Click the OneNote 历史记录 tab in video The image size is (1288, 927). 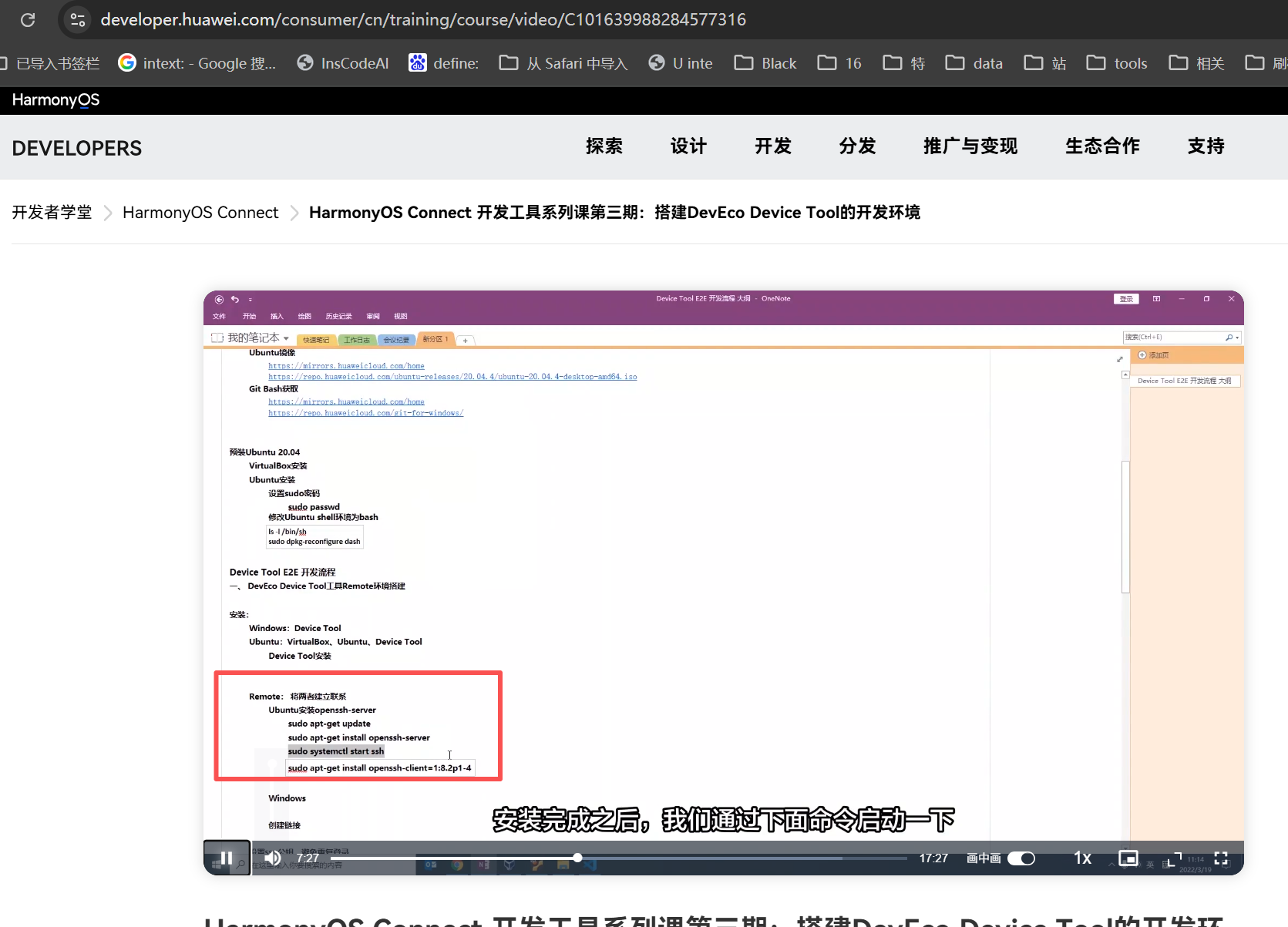click(x=338, y=317)
